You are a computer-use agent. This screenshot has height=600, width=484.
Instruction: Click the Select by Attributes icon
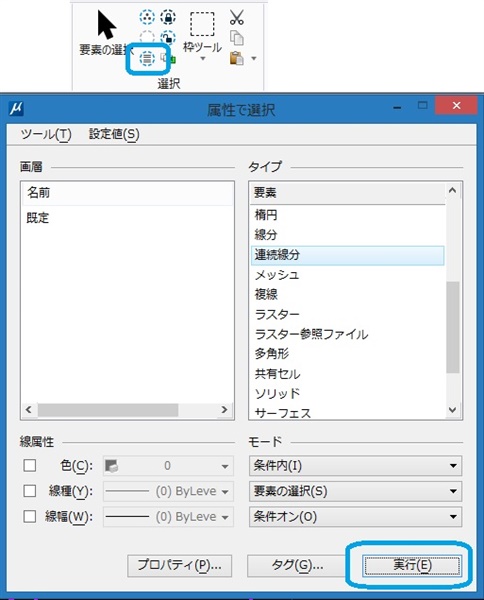(x=147, y=59)
